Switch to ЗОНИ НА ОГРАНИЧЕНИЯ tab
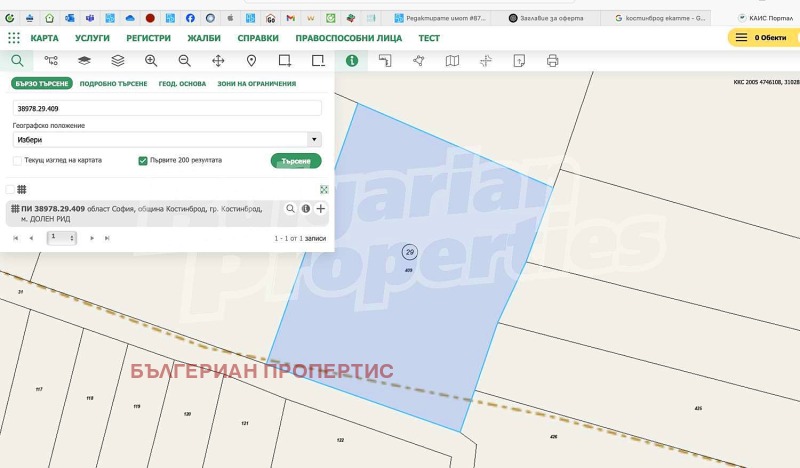The width and height of the screenshot is (800, 468). (x=257, y=83)
